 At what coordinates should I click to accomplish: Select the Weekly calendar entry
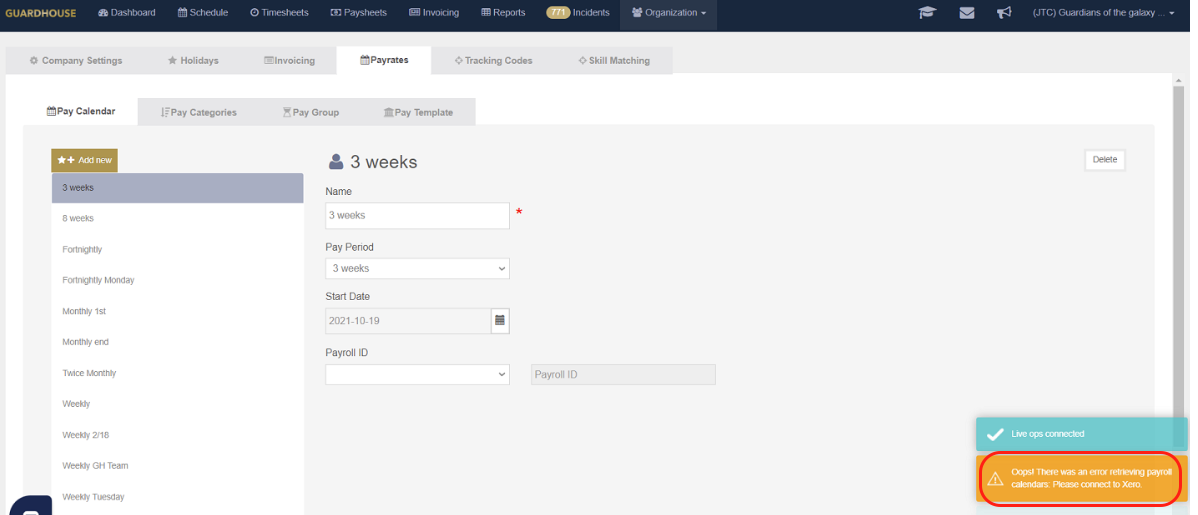(177, 404)
